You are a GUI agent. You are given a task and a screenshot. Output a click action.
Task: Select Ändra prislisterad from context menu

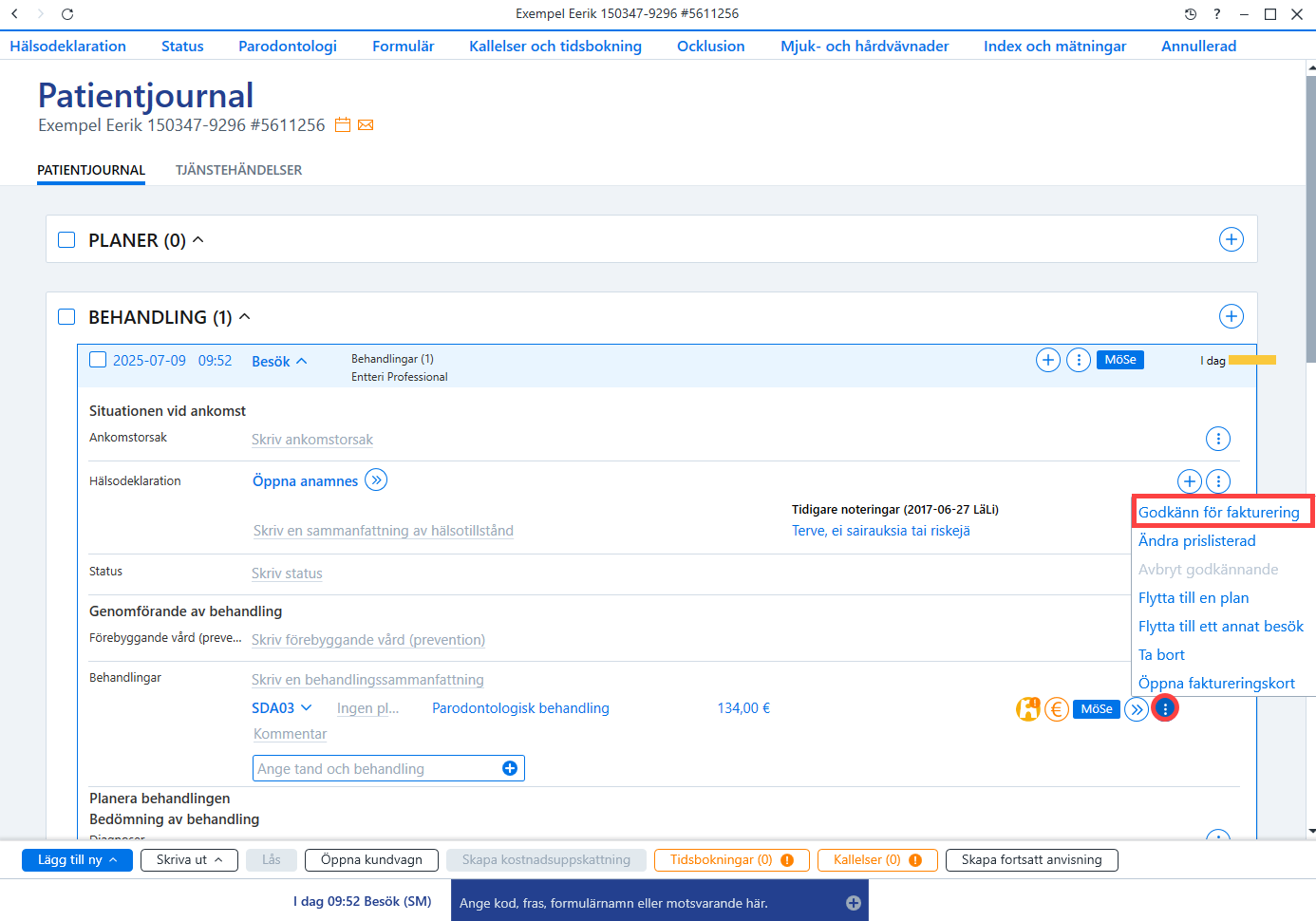[x=1197, y=540]
